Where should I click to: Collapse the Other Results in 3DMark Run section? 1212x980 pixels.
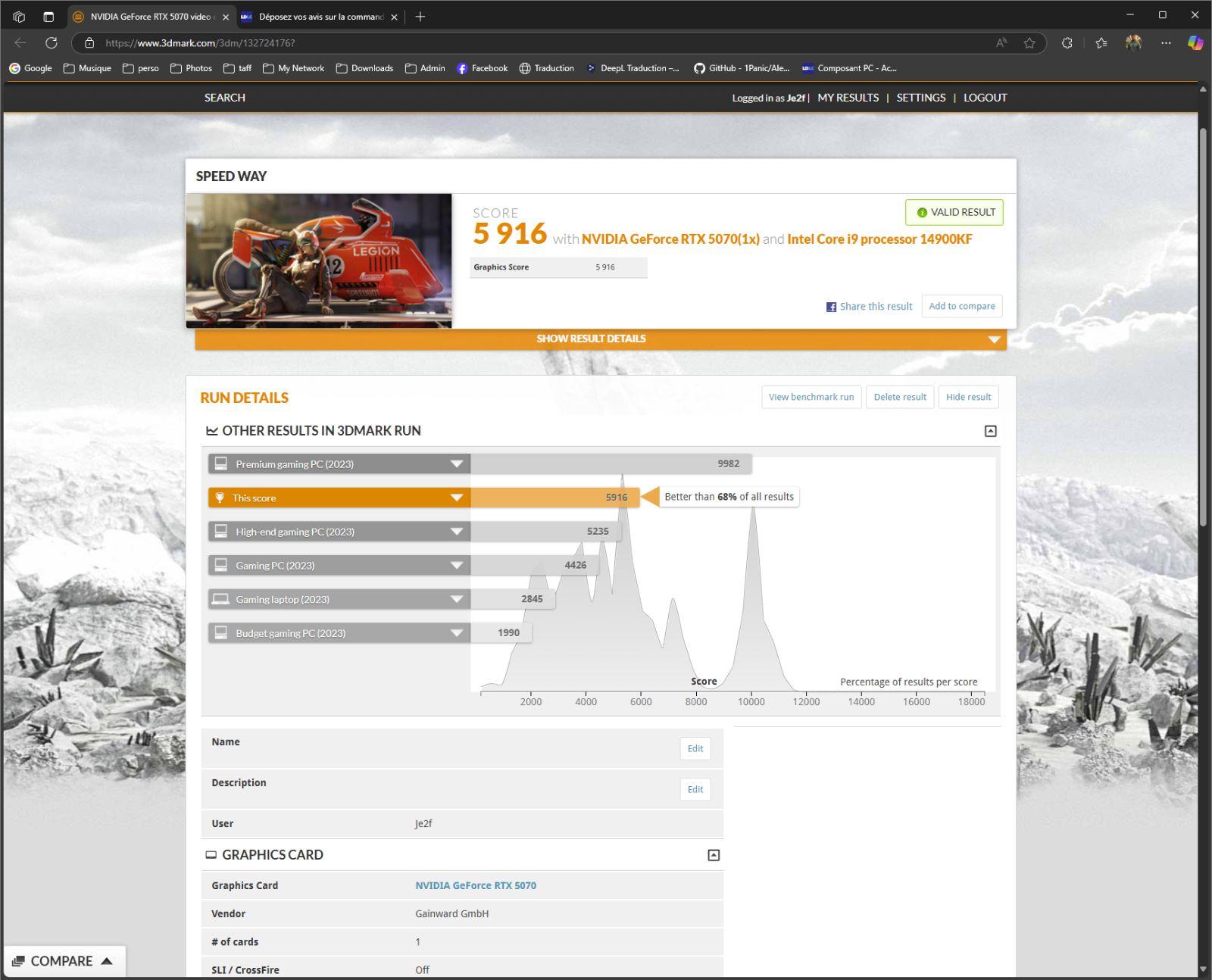click(x=990, y=431)
